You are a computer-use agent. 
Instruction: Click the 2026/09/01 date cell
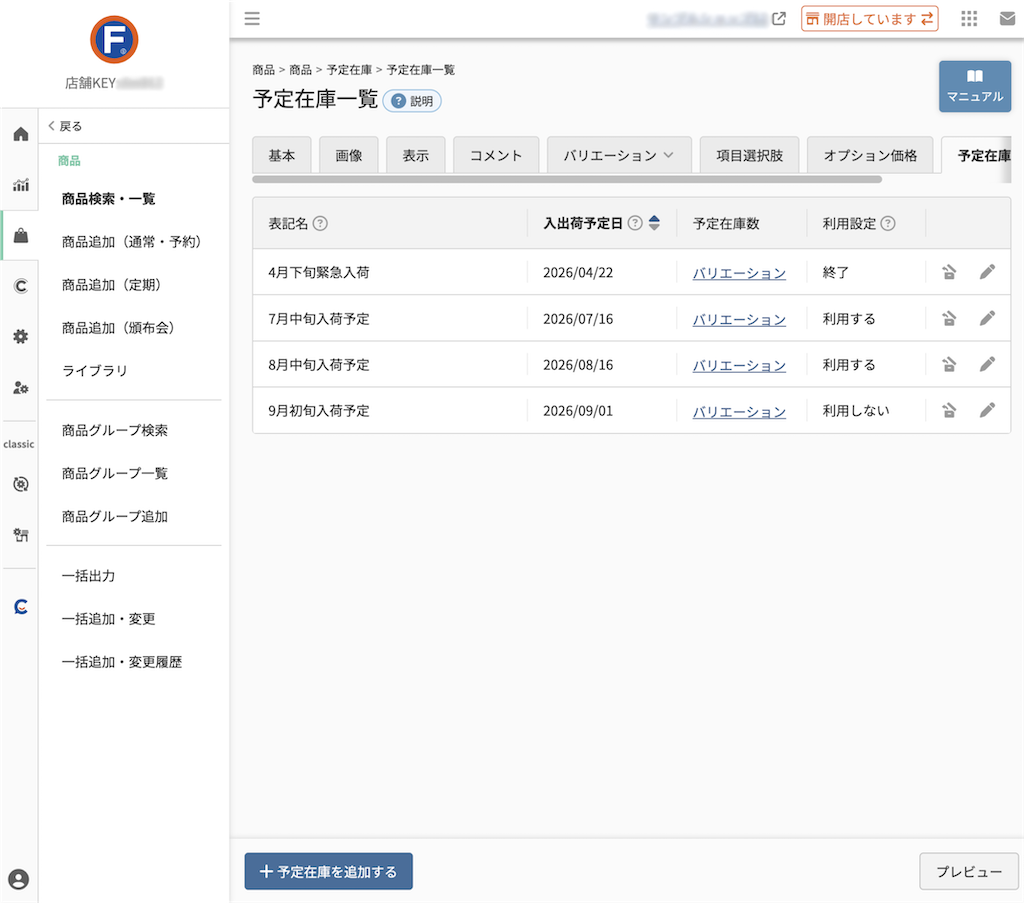[578, 411]
